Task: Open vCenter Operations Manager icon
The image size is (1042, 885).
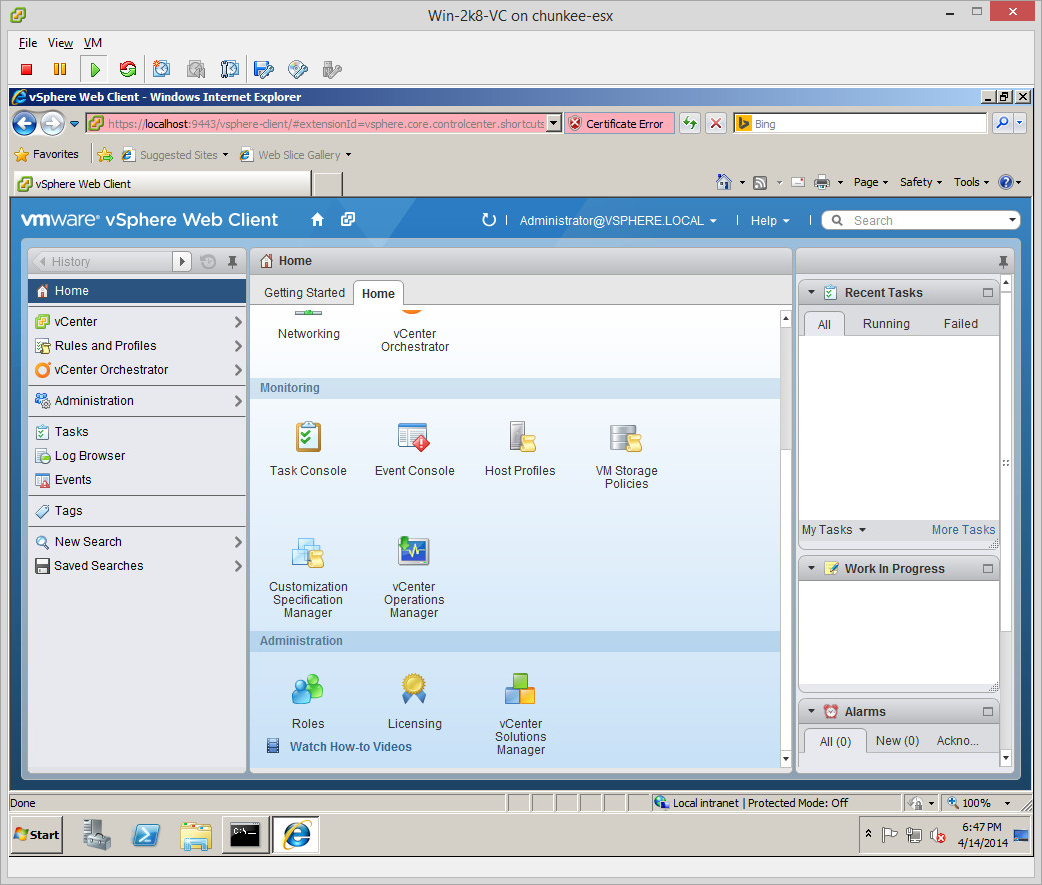Action: [x=413, y=553]
